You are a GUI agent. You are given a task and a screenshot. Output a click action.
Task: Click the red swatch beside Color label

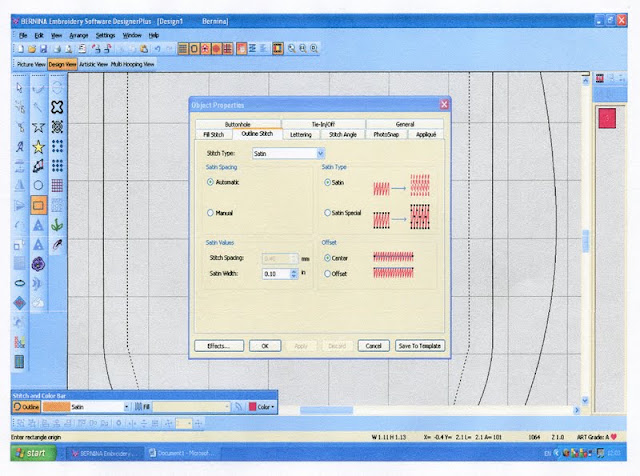[x=253, y=407]
